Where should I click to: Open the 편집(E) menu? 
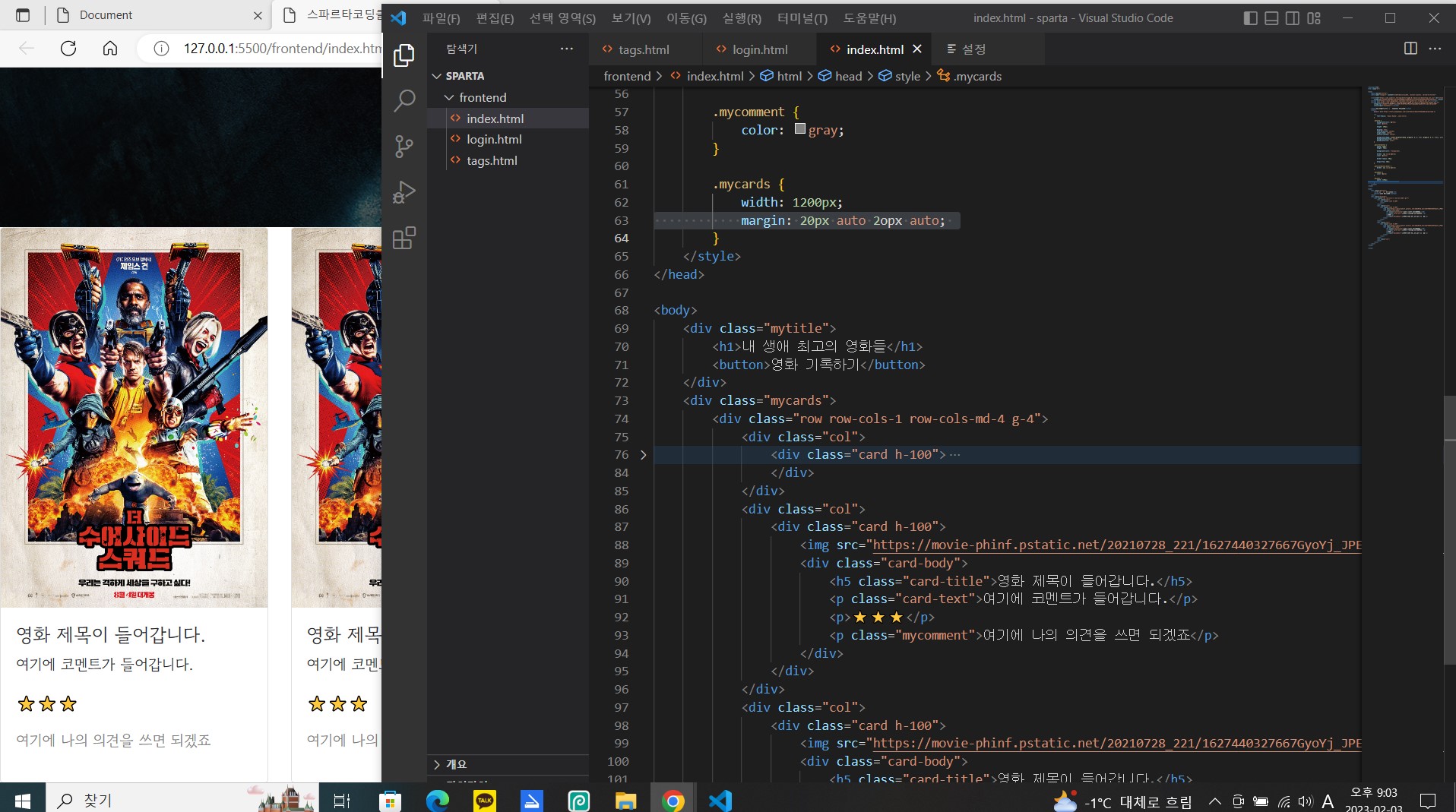coord(495,18)
